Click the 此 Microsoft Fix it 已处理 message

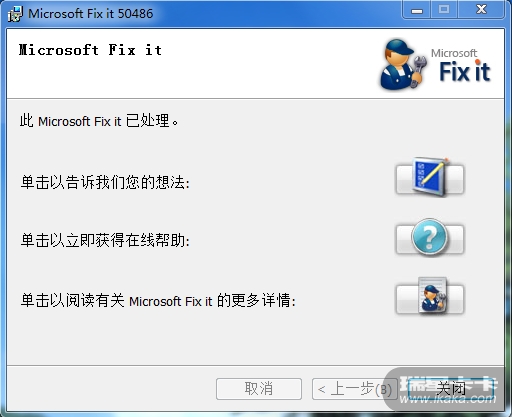(99, 121)
